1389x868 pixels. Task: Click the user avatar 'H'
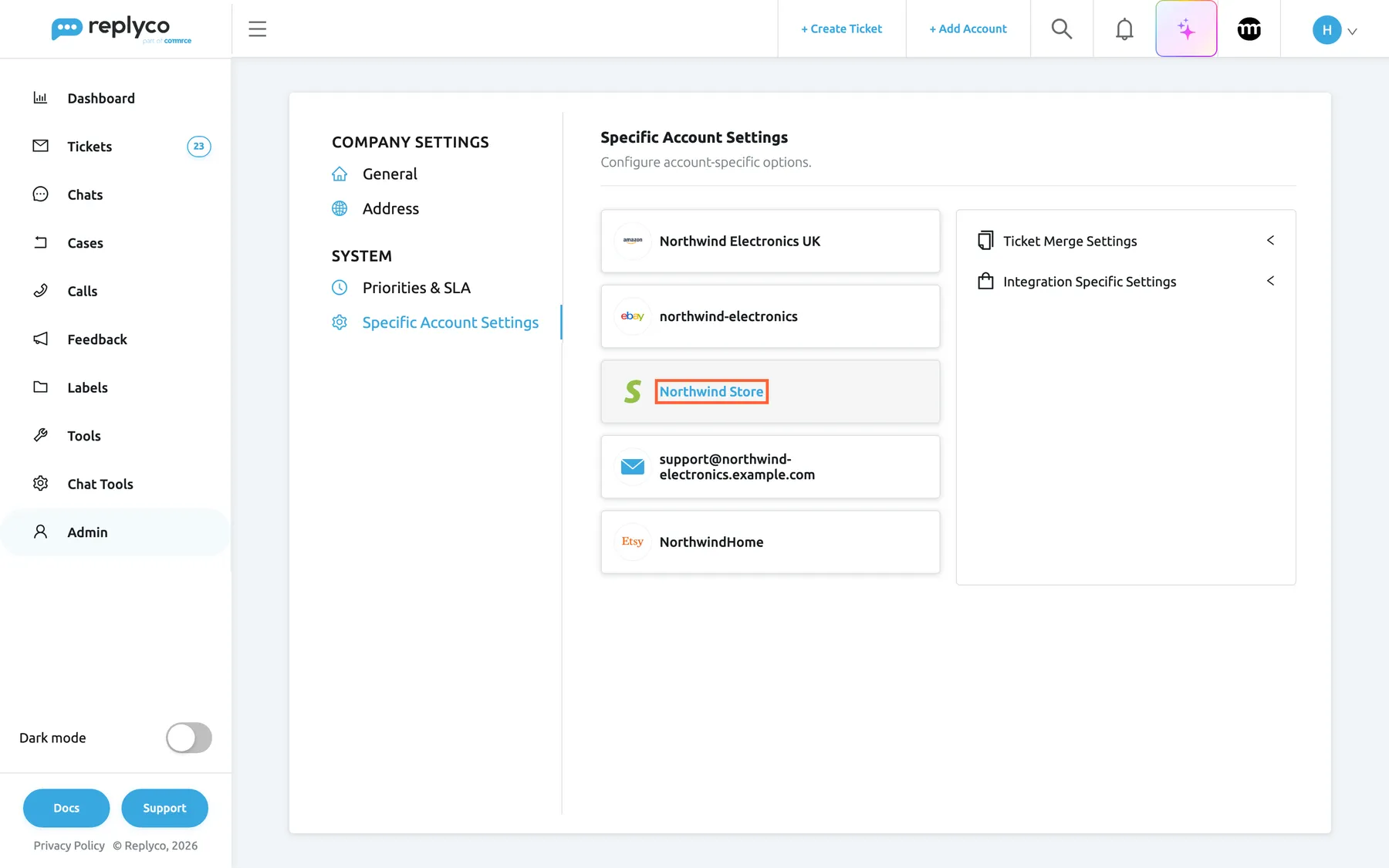pos(1326,30)
